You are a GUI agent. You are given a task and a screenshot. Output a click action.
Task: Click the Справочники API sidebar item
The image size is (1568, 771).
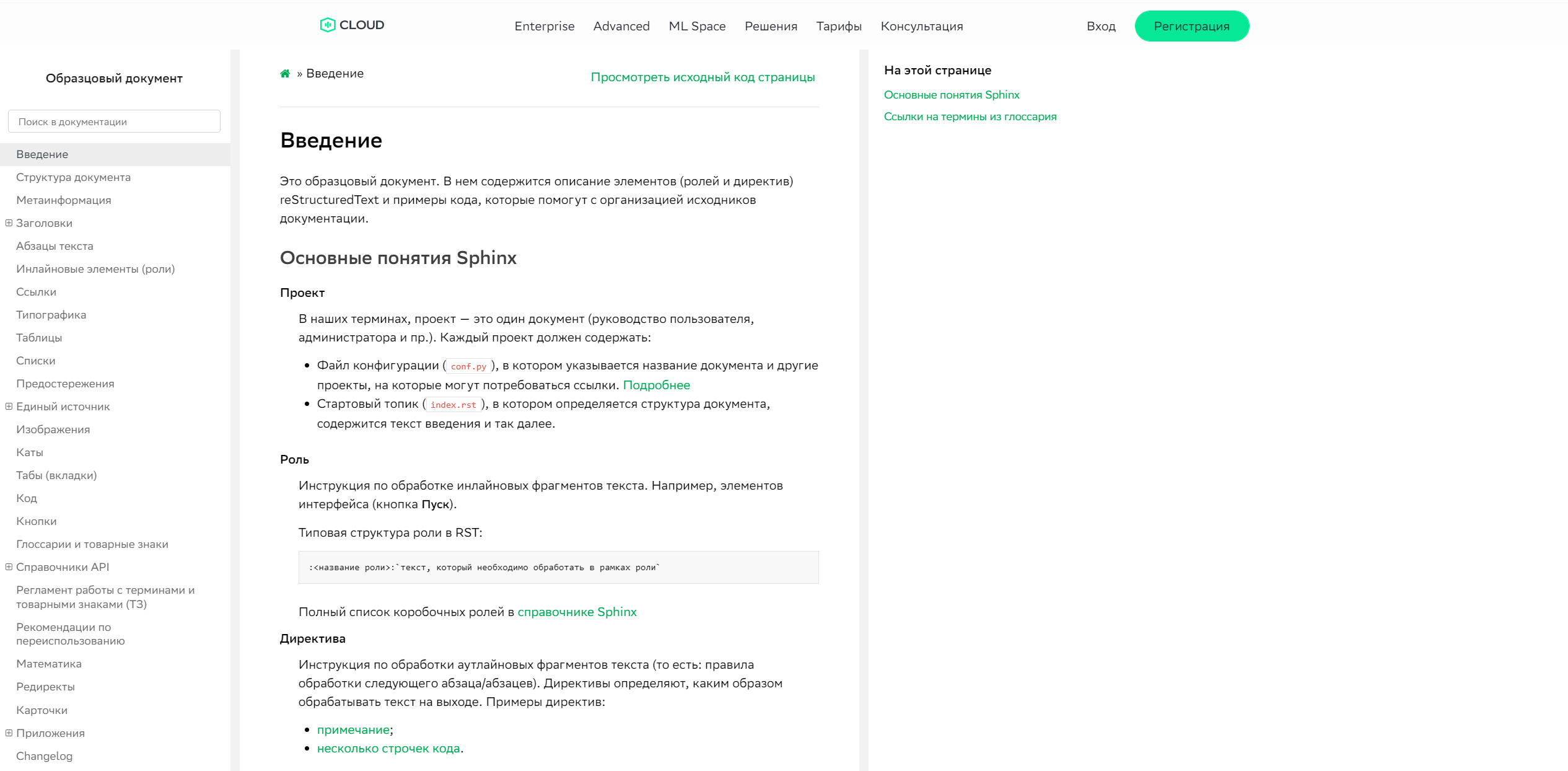(x=63, y=567)
